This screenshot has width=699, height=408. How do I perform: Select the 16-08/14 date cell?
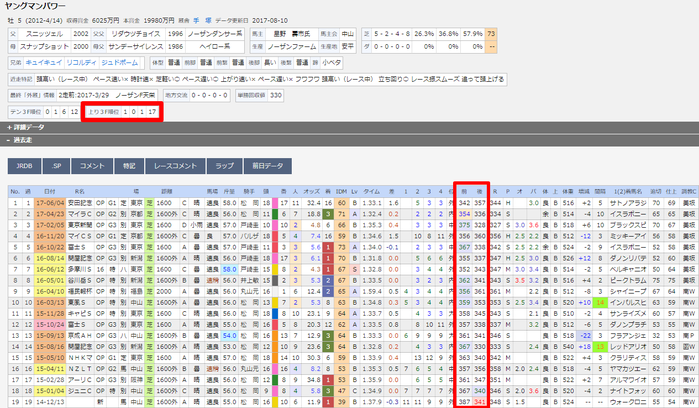(x=49, y=258)
